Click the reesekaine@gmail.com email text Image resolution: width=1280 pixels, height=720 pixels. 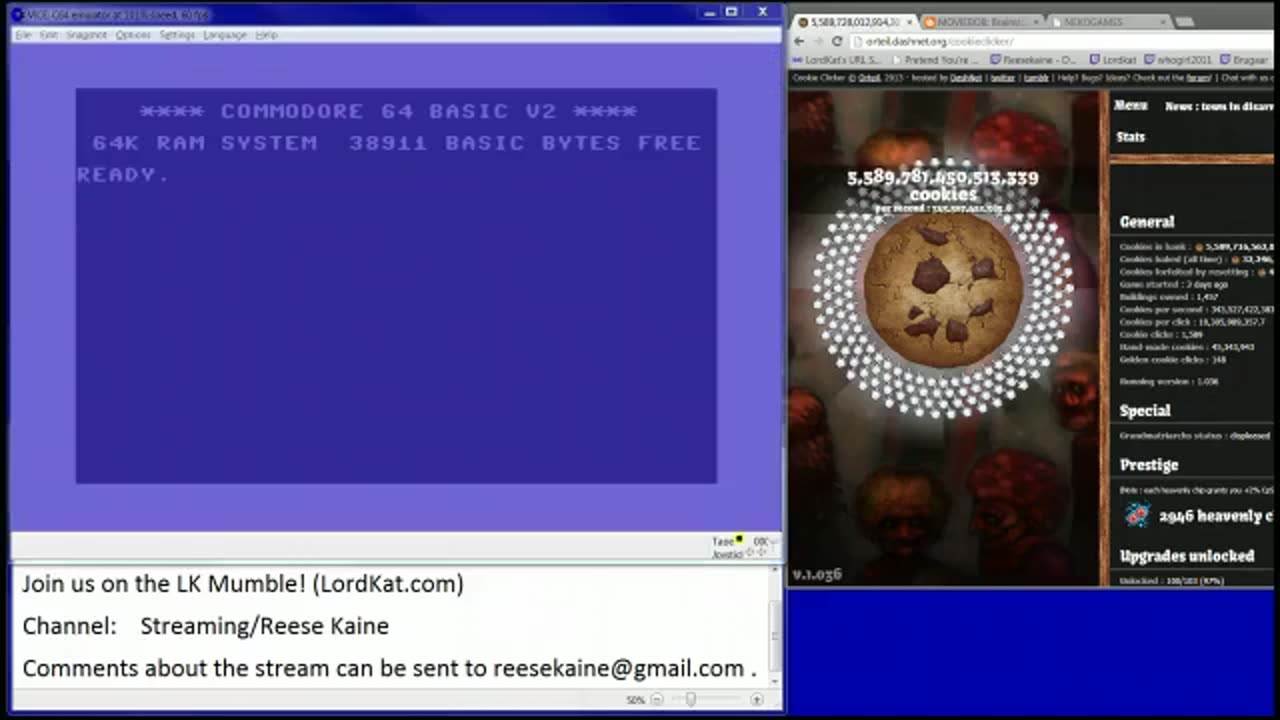618,668
